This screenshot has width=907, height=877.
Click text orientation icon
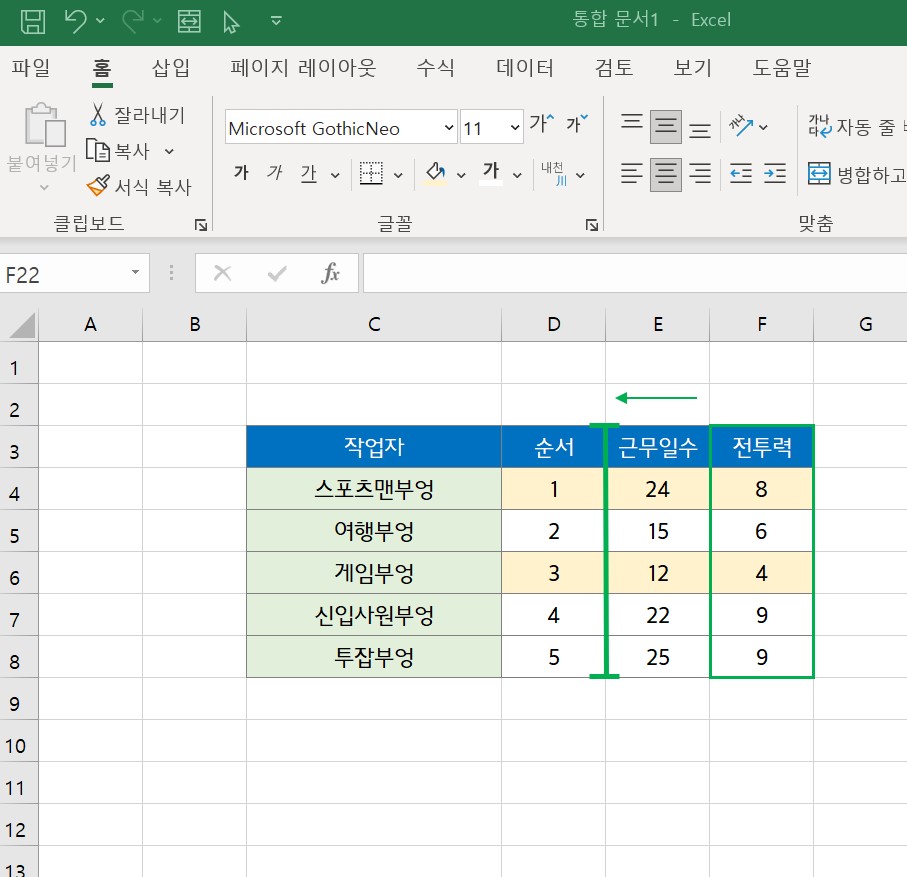(x=741, y=125)
